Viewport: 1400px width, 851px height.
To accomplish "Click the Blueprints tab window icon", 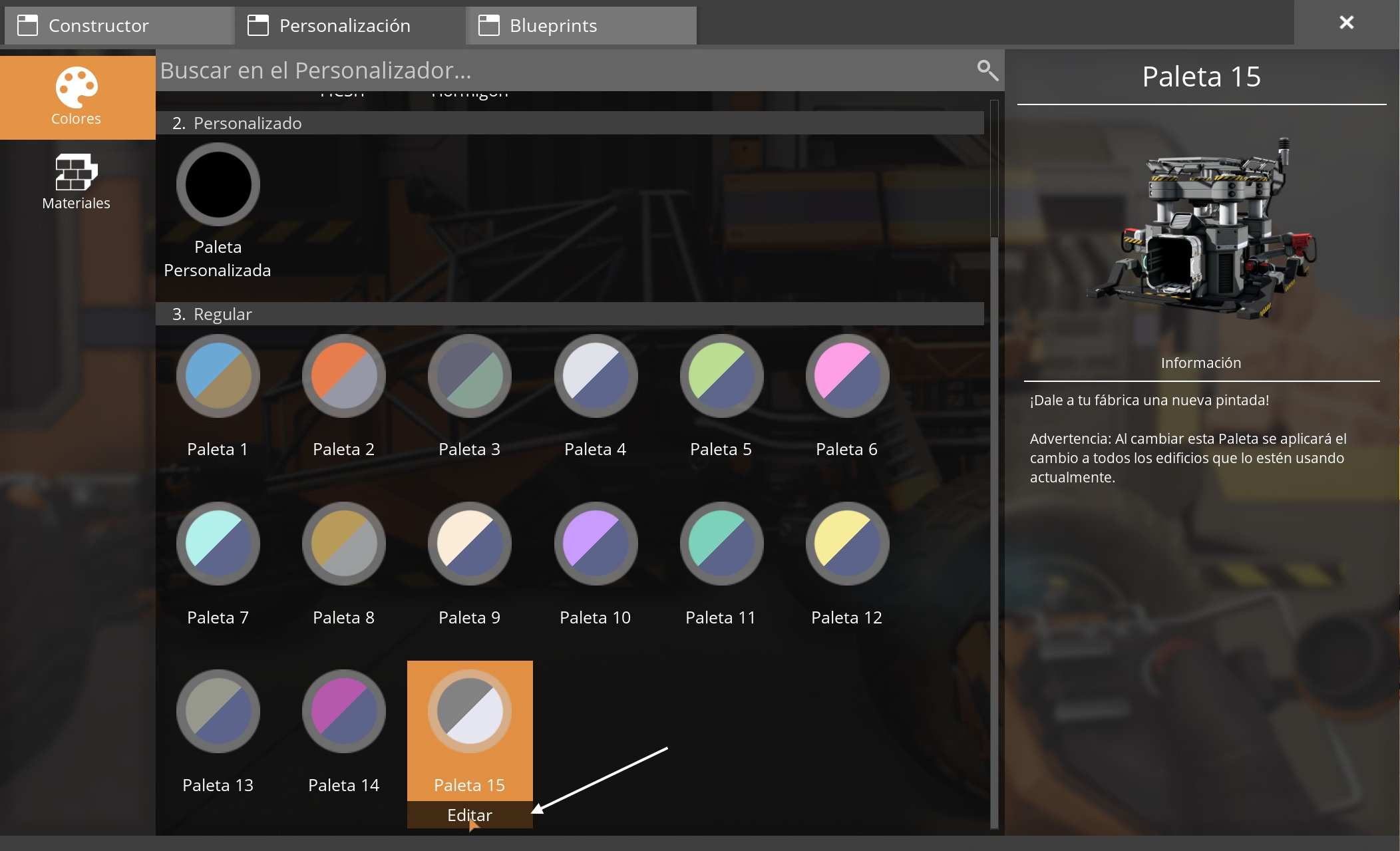I will pos(488,25).
